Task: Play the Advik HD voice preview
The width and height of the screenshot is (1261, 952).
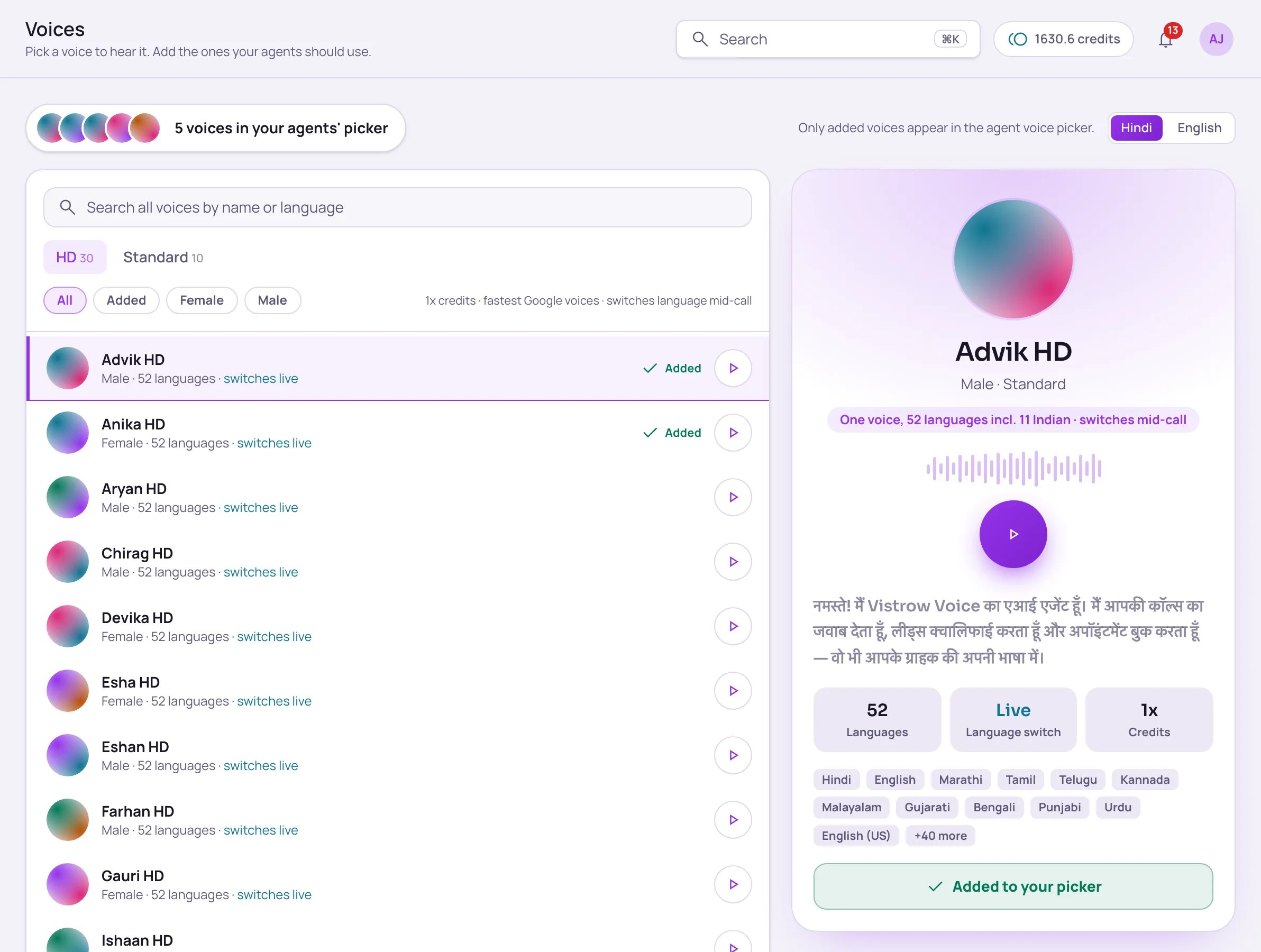Action: point(733,368)
